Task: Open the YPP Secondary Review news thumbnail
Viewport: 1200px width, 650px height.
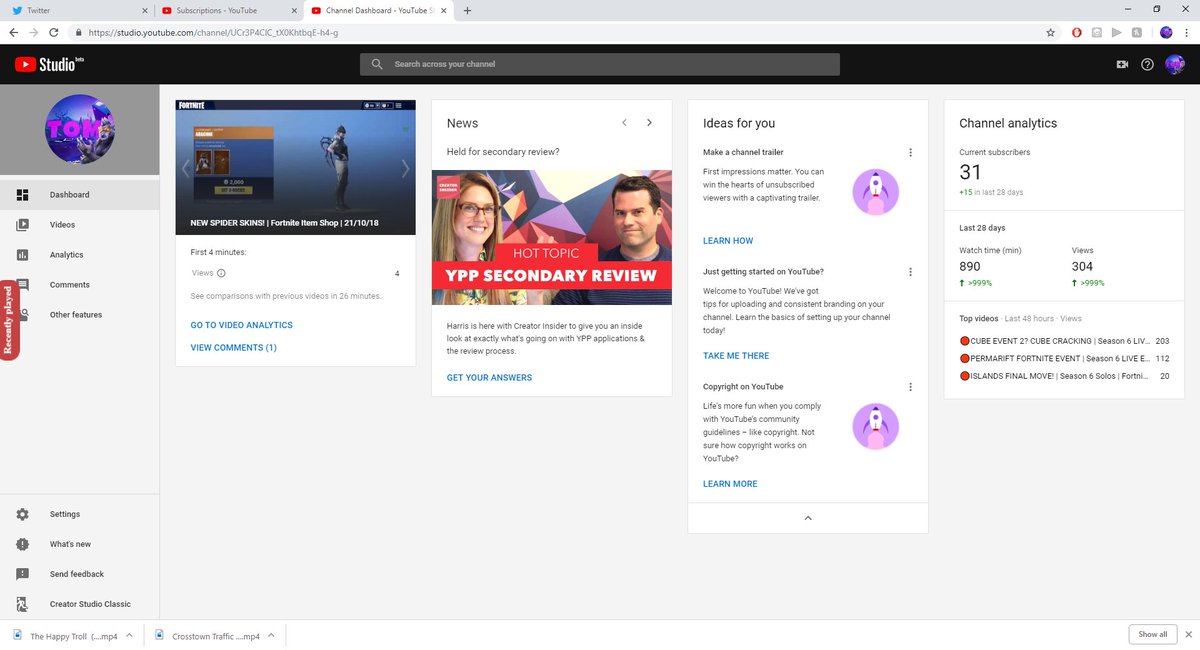Action: pos(552,237)
